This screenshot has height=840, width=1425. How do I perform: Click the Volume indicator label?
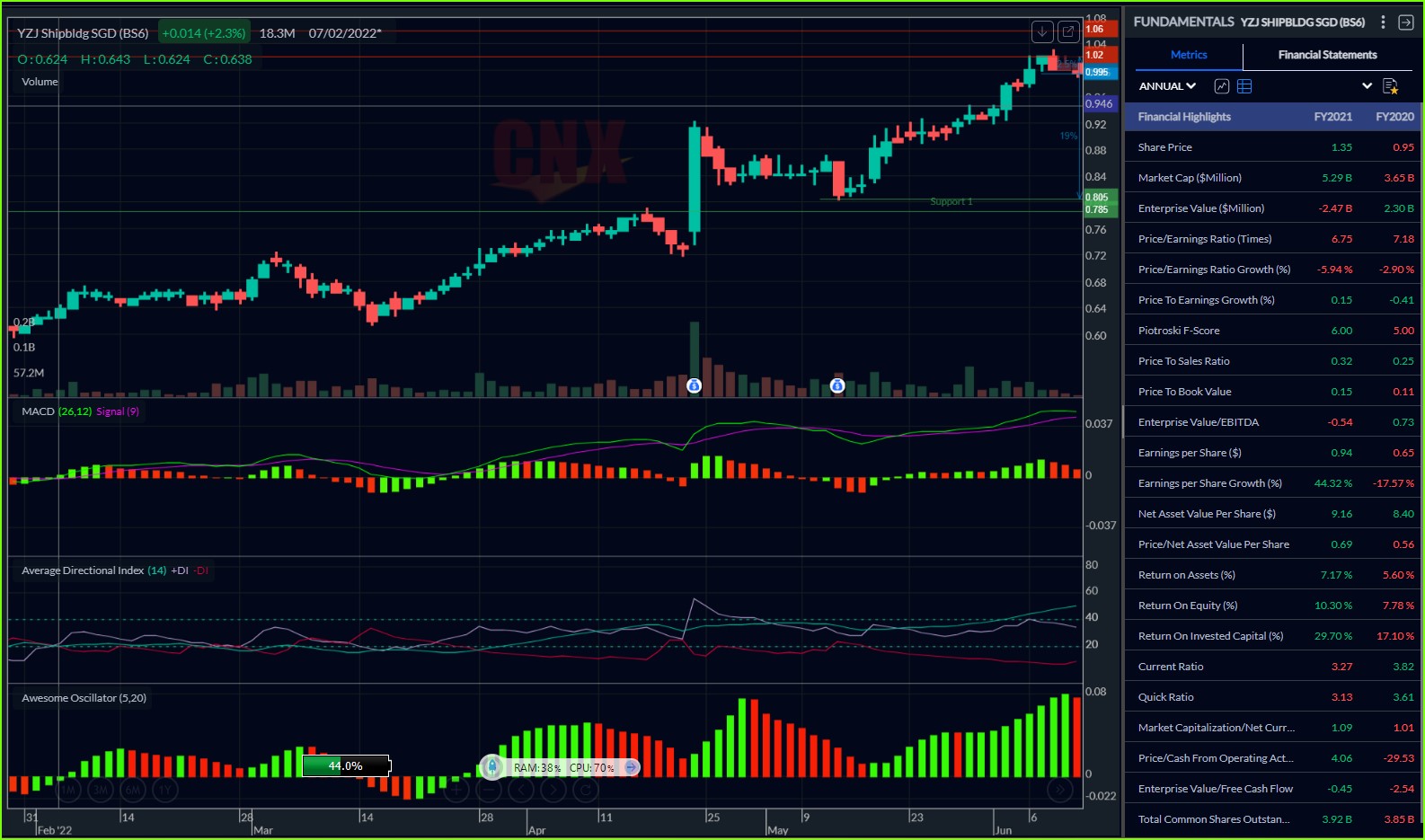point(40,82)
